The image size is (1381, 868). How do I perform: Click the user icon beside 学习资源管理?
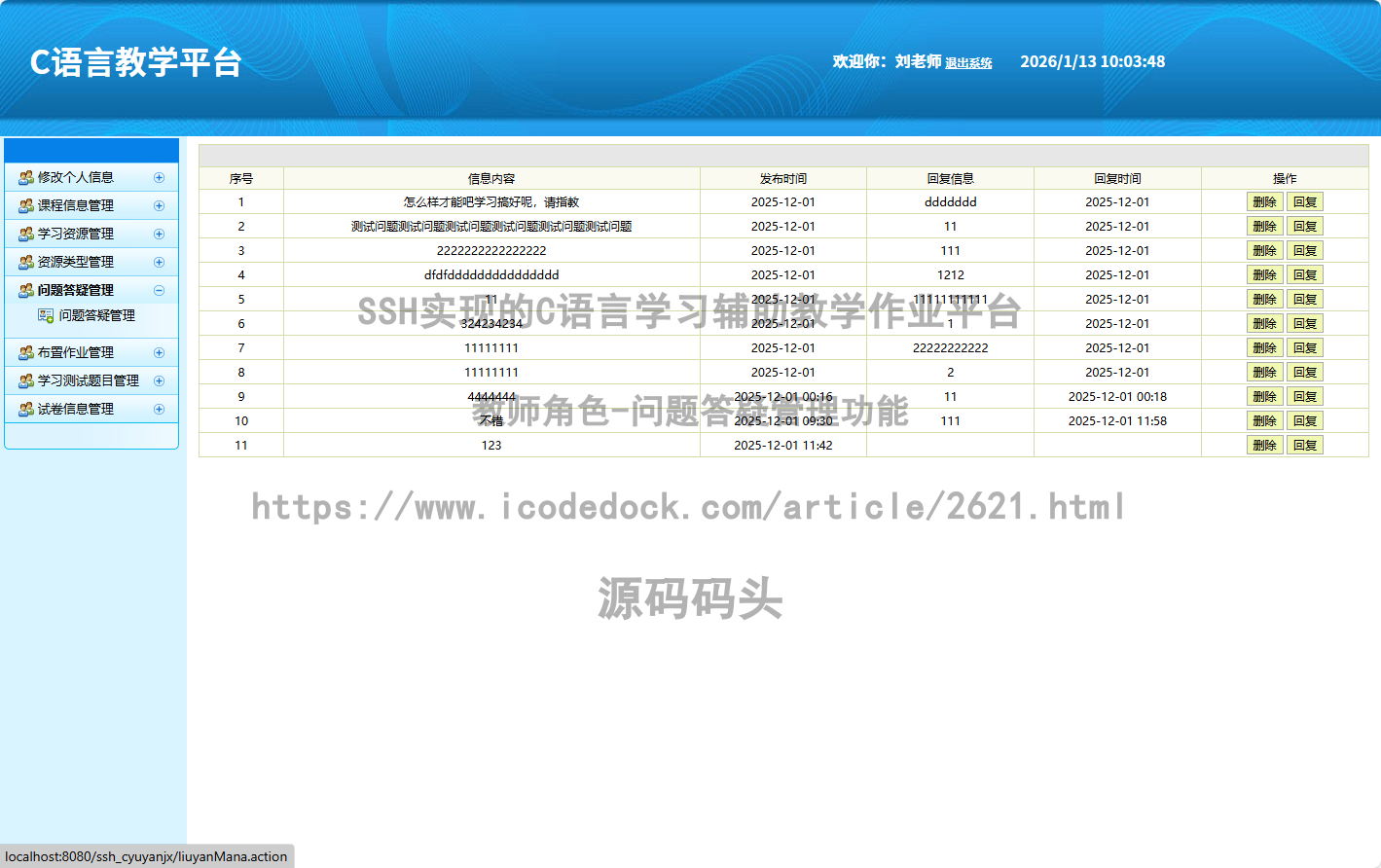26,235
